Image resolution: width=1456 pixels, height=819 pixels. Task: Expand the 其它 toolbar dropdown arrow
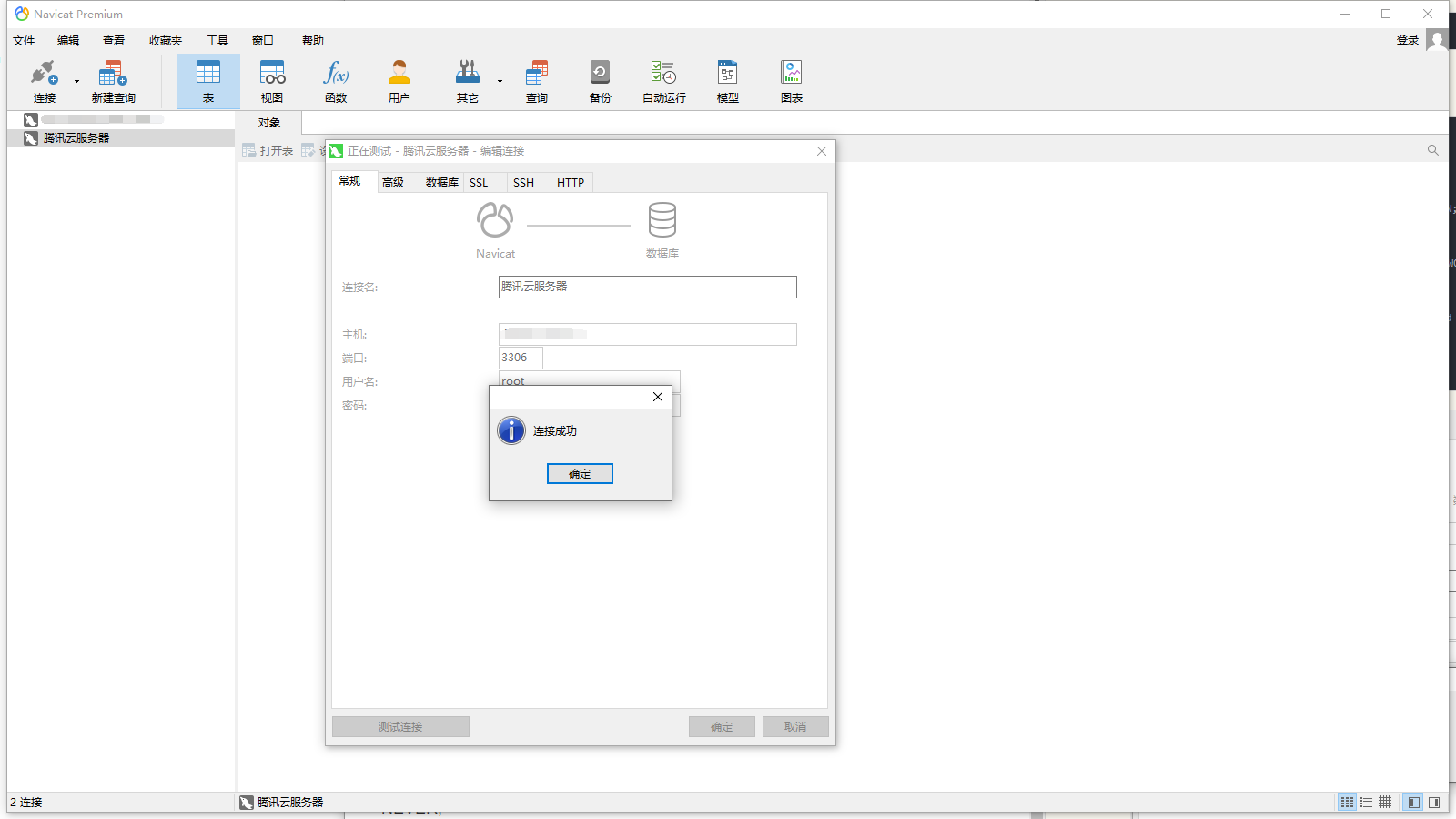[500, 81]
